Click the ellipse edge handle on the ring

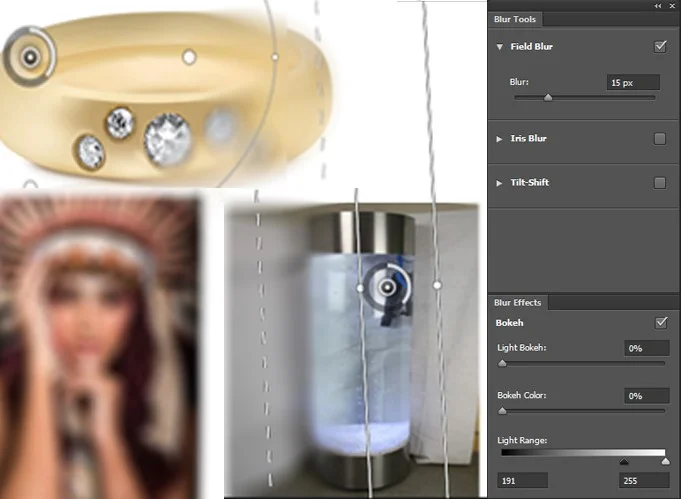coord(274,57)
